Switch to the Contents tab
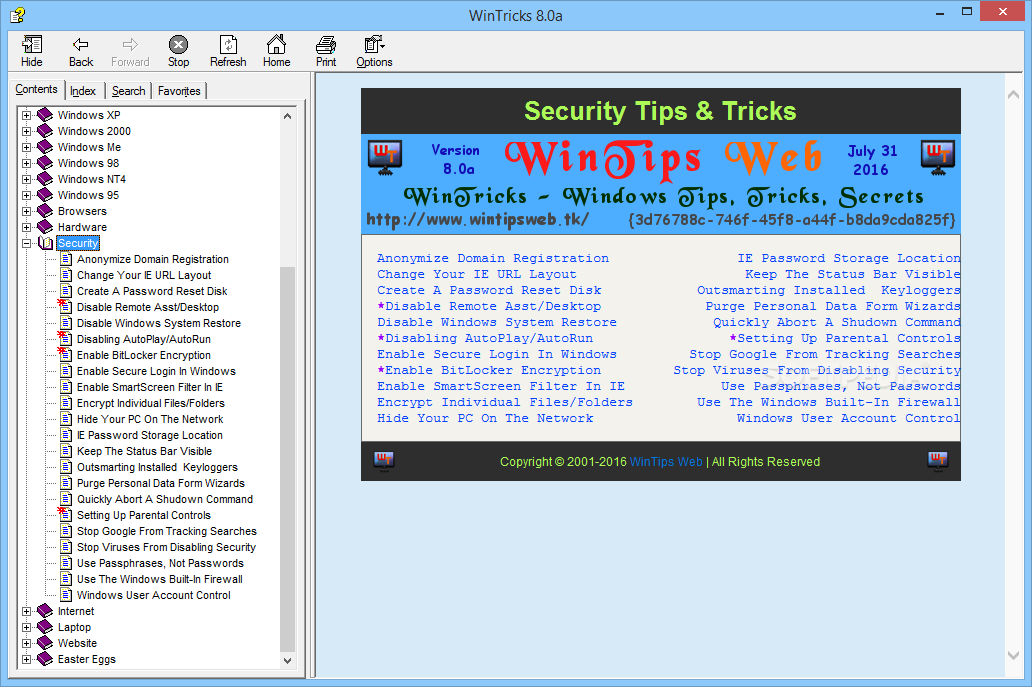The height and width of the screenshot is (687, 1032). (36, 89)
